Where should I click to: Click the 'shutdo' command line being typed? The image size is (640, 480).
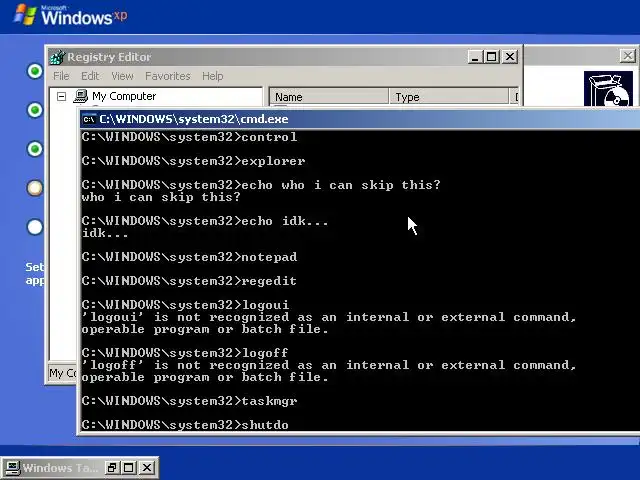click(185, 425)
